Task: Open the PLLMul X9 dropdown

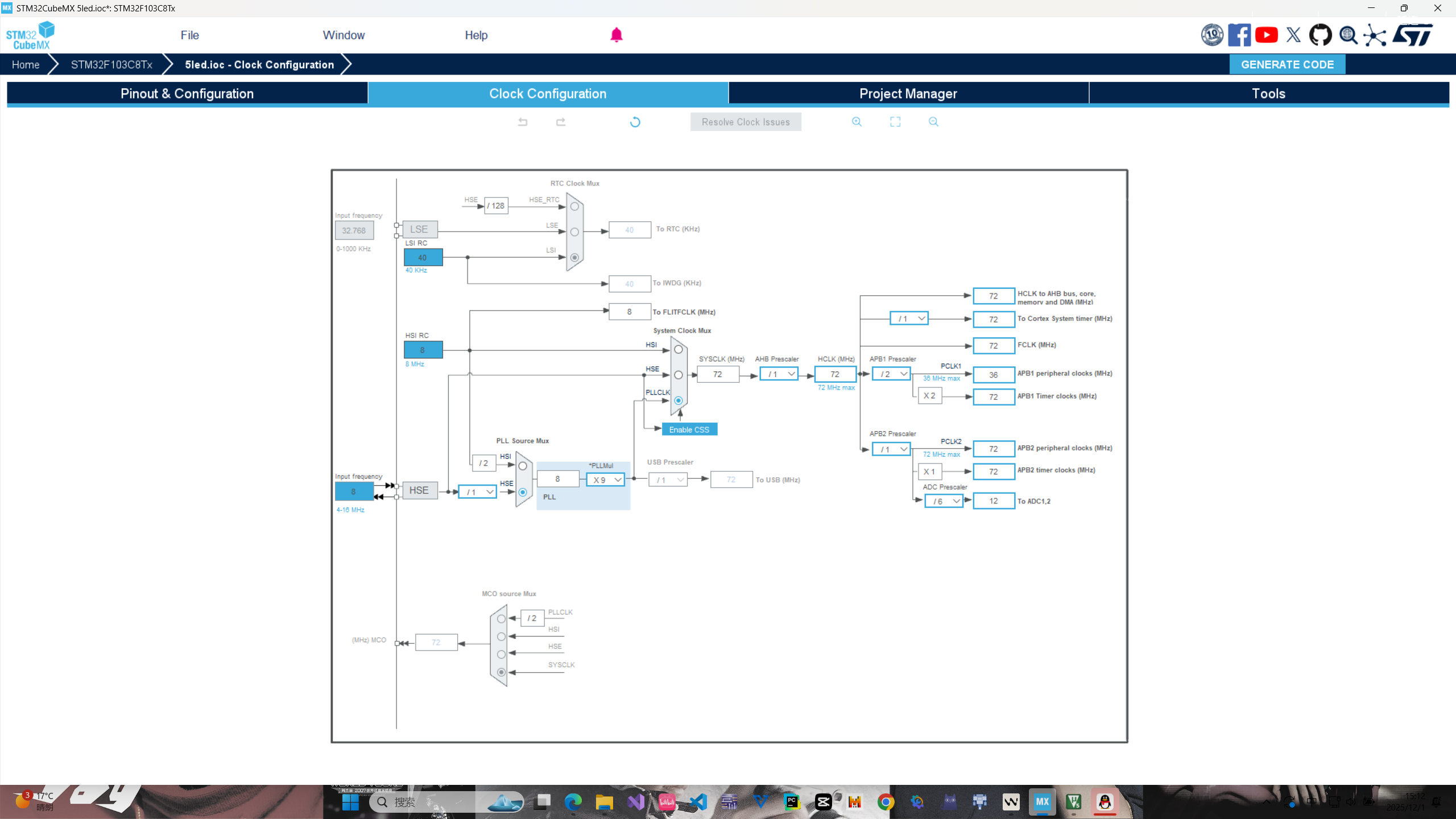Action: click(x=606, y=480)
